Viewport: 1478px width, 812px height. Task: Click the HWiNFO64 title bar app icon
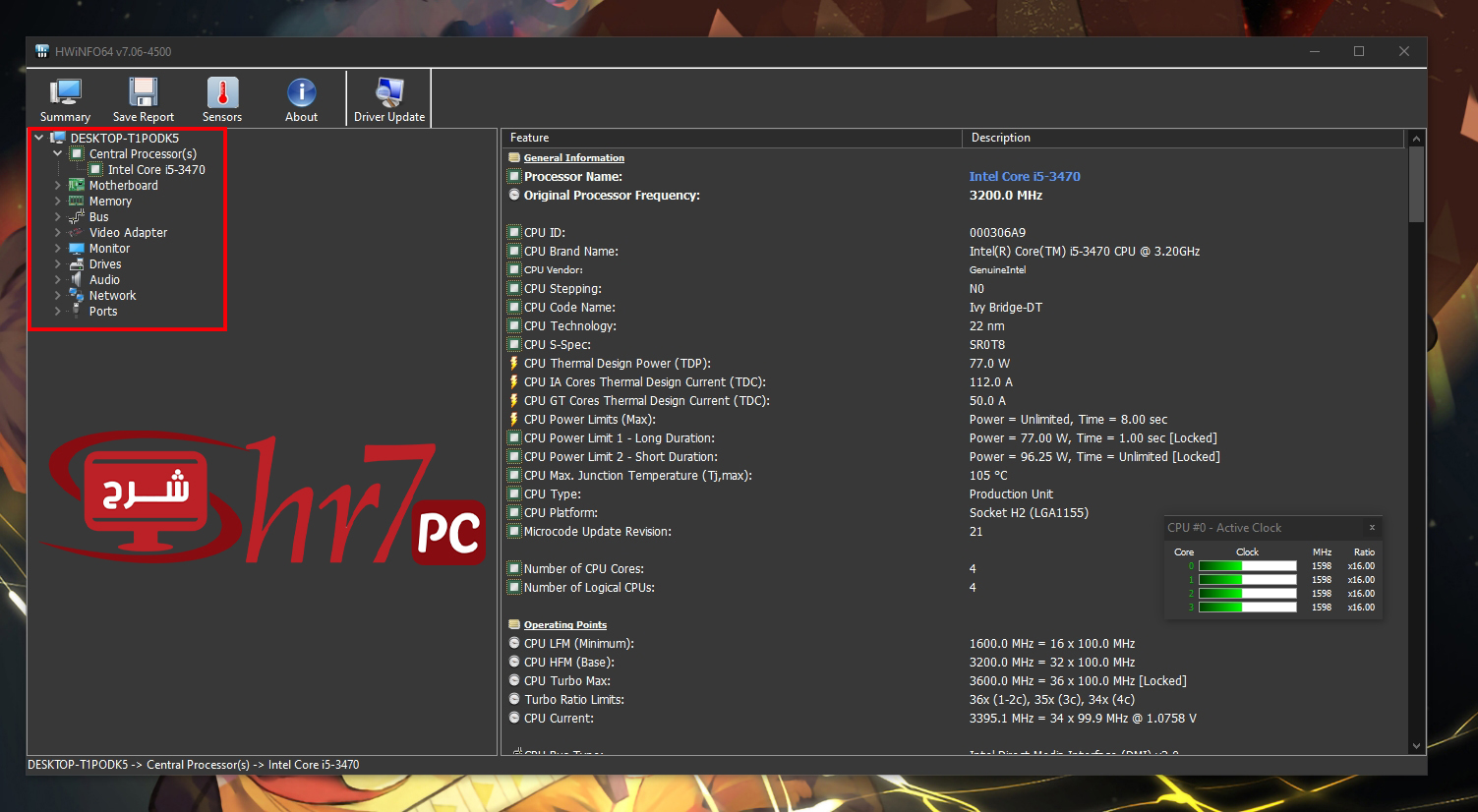click(42, 51)
